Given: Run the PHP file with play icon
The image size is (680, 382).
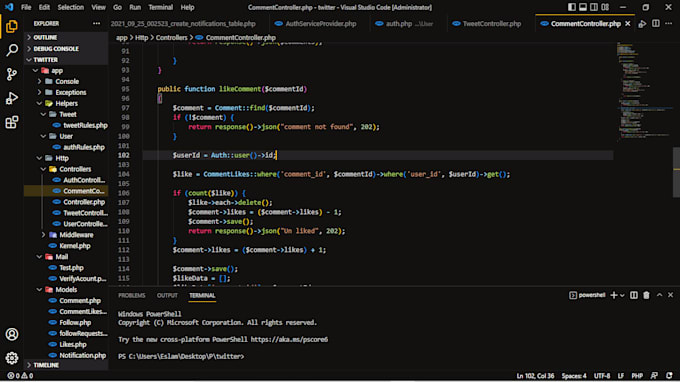Looking at the screenshot, I should point(642,24).
